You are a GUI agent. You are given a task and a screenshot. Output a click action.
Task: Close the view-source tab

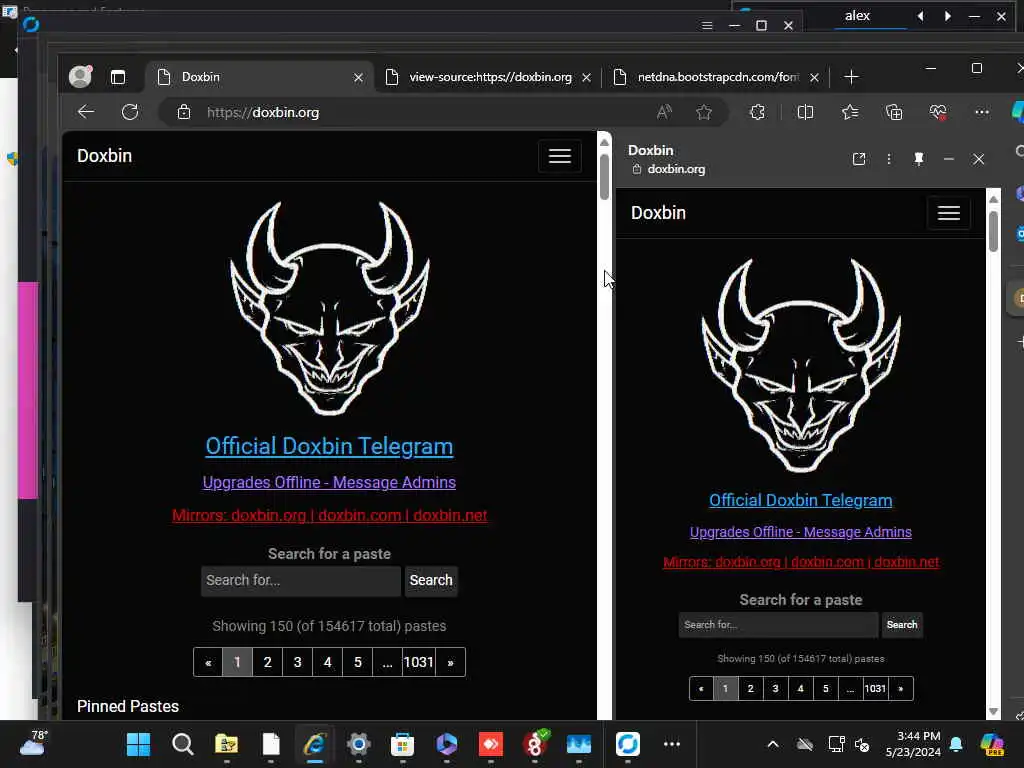586,78
